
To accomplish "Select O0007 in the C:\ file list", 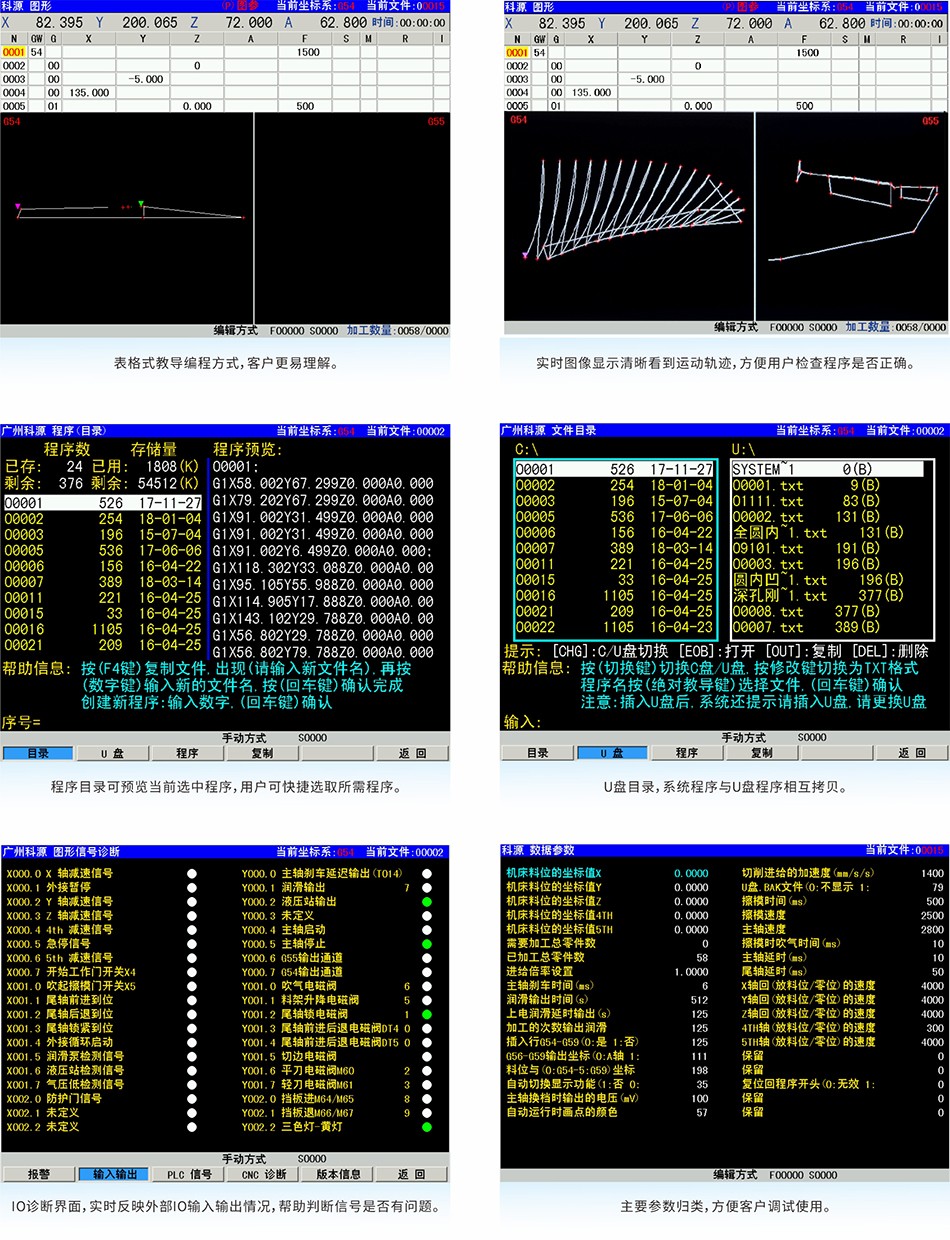I will [614, 548].
